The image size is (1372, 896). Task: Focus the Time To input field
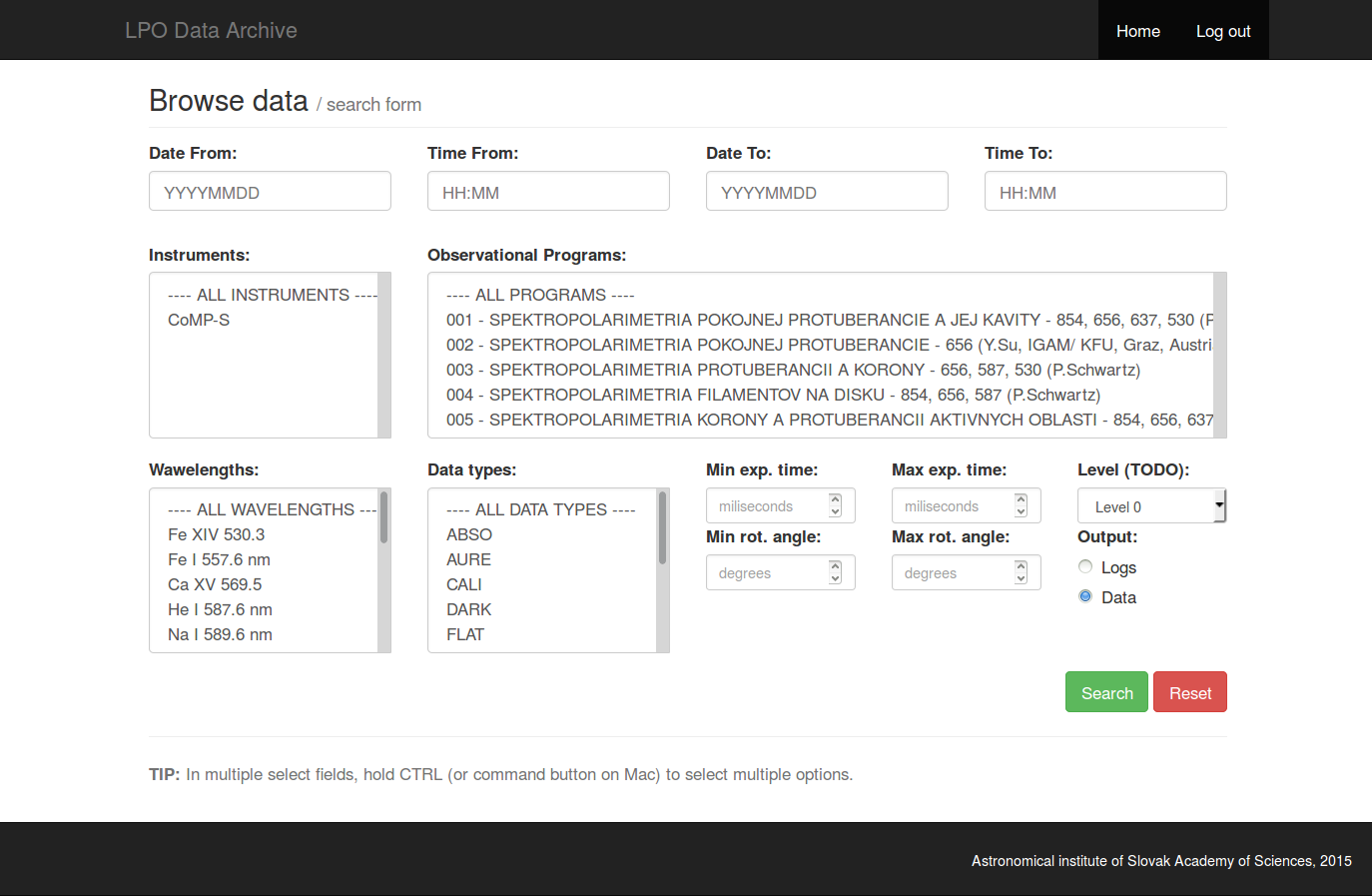coord(1104,192)
